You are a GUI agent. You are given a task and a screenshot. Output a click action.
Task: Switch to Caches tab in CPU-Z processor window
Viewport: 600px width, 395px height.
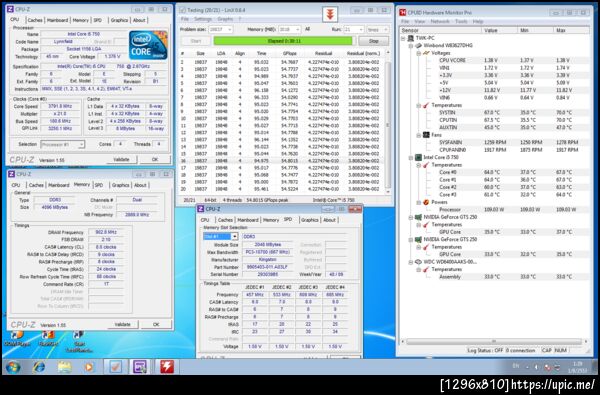coord(35,20)
